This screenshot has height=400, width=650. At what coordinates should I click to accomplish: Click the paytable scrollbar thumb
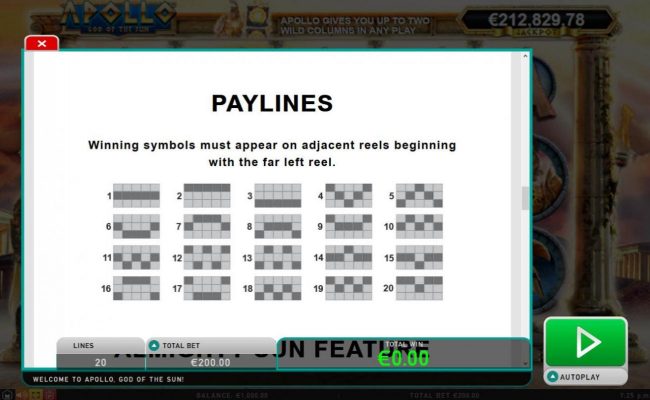click(x=525, y=198)
